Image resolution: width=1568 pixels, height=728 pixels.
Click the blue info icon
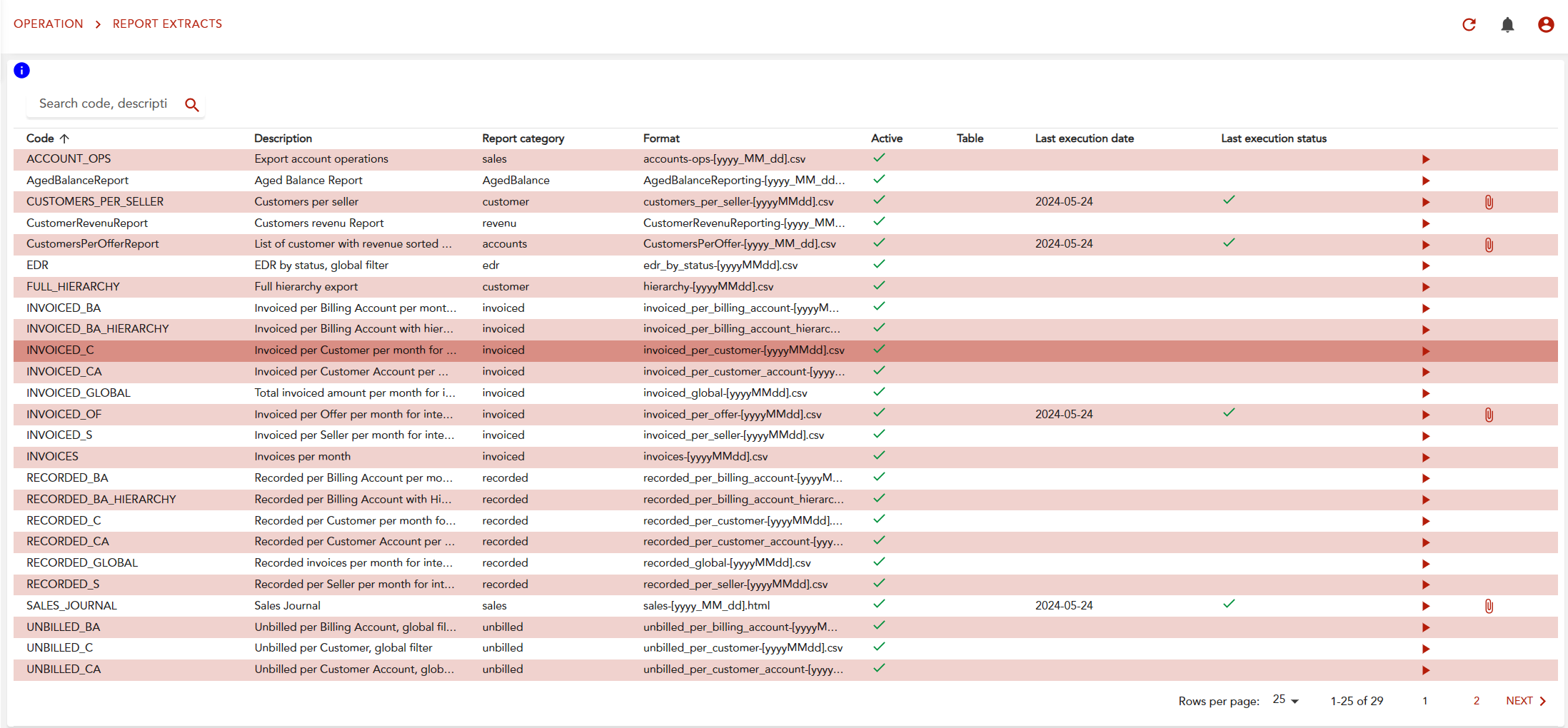(22, 70)
